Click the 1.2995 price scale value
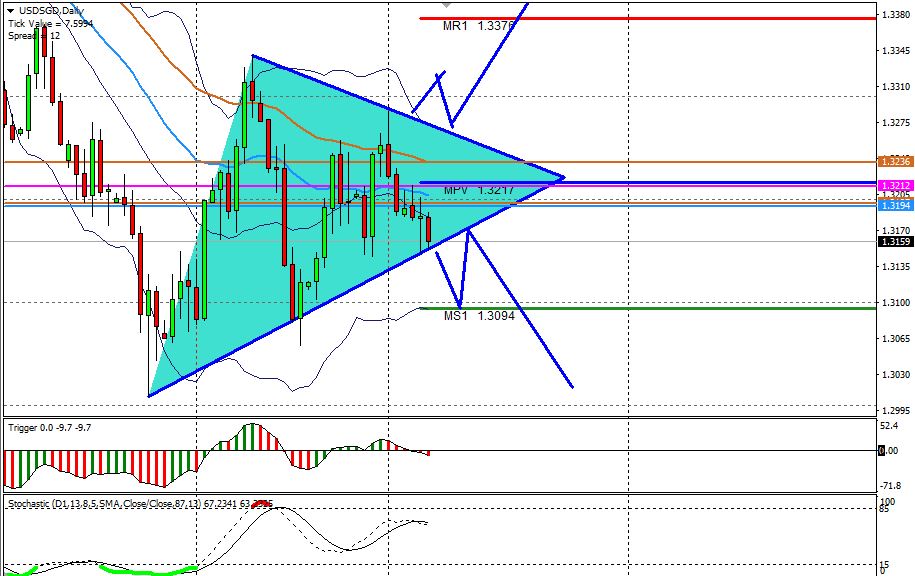The width and height of the screenshot is (915, 576). pyautogui.click(x=897, y=410)
